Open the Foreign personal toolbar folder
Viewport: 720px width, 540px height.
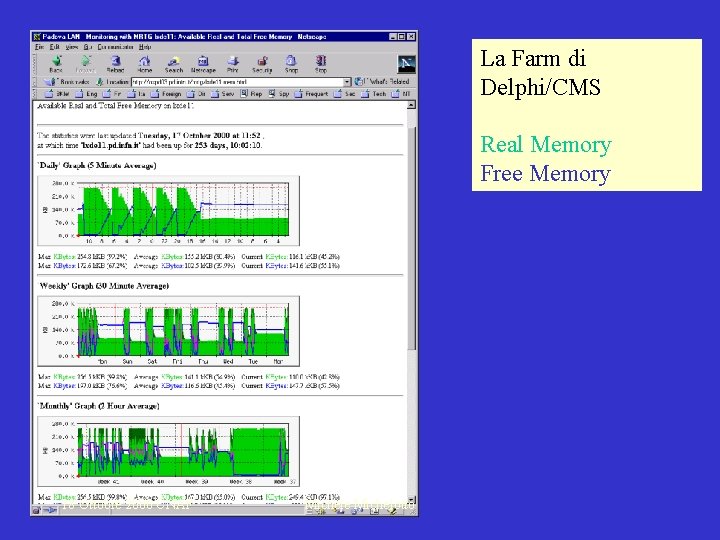(x=166, y=94)
